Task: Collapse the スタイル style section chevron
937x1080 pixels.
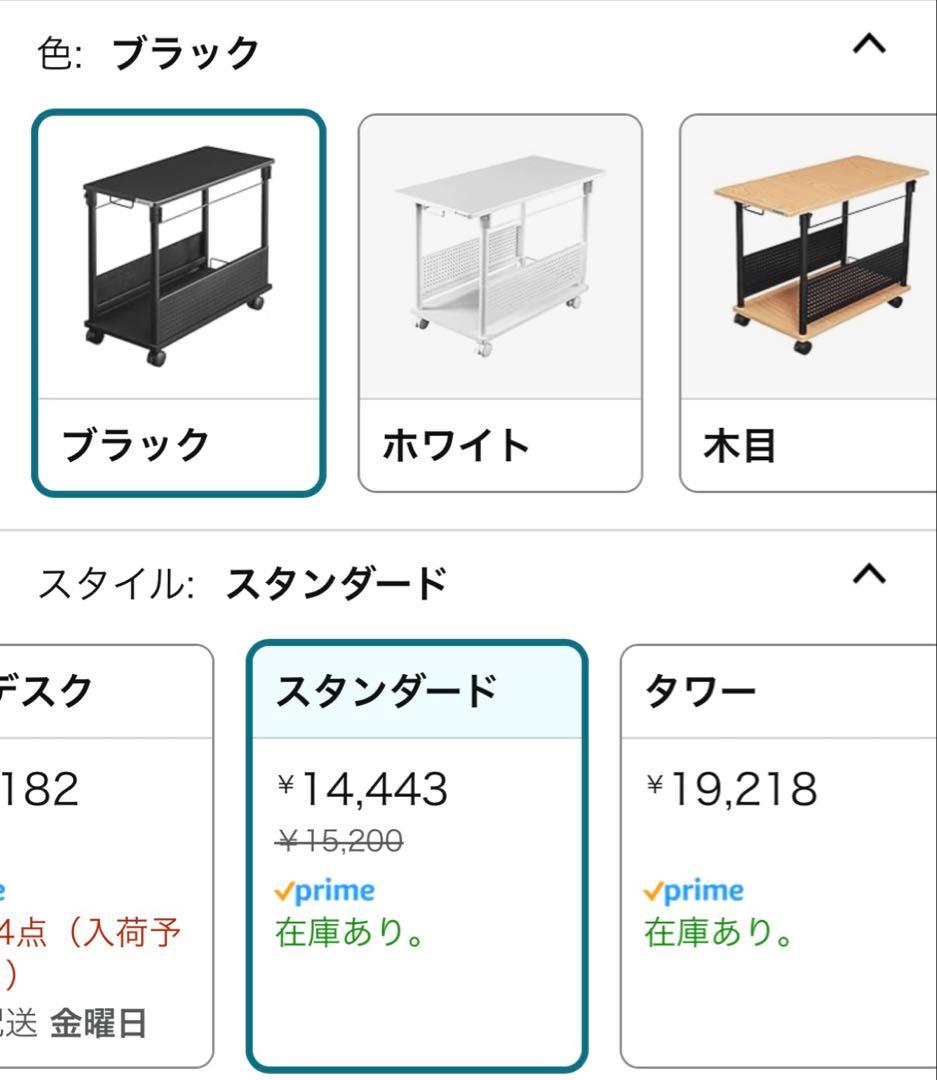Action: coord(871,574)
